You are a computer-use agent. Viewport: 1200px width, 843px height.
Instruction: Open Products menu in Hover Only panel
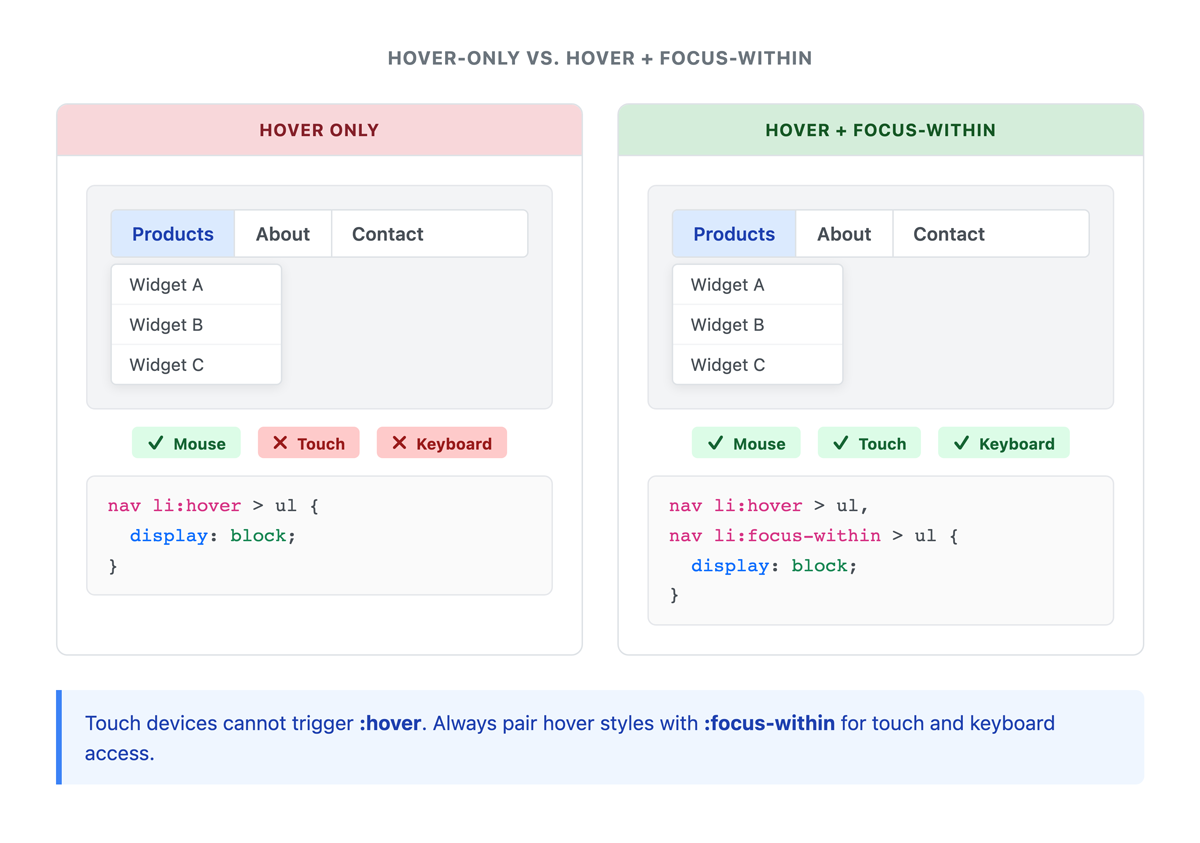173,234
